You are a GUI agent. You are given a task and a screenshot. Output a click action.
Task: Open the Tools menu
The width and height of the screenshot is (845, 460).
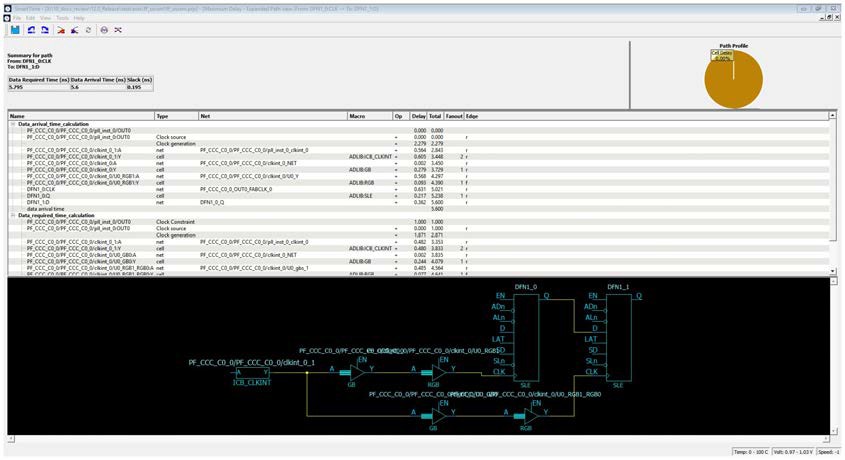62,18
